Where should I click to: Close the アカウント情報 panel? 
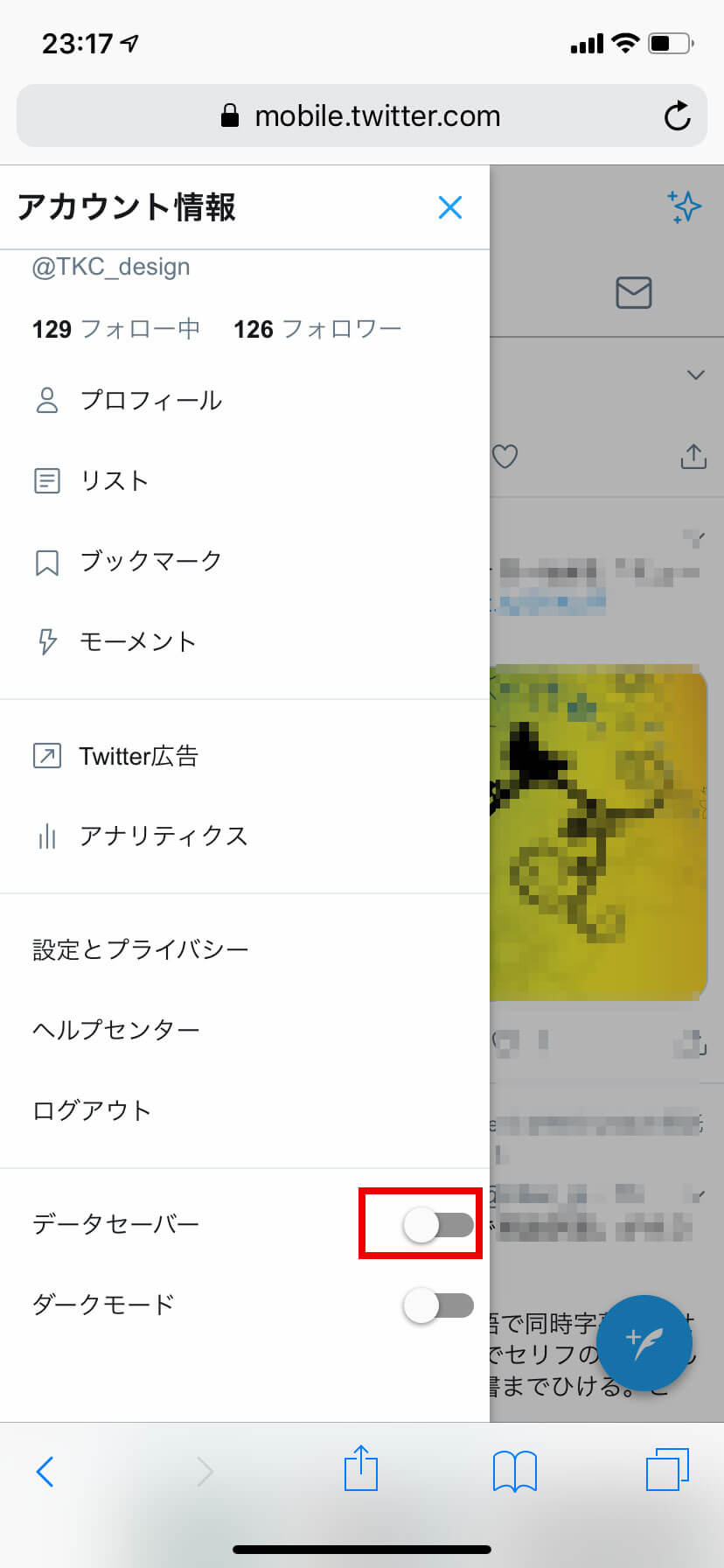click(x=450, y=207)
